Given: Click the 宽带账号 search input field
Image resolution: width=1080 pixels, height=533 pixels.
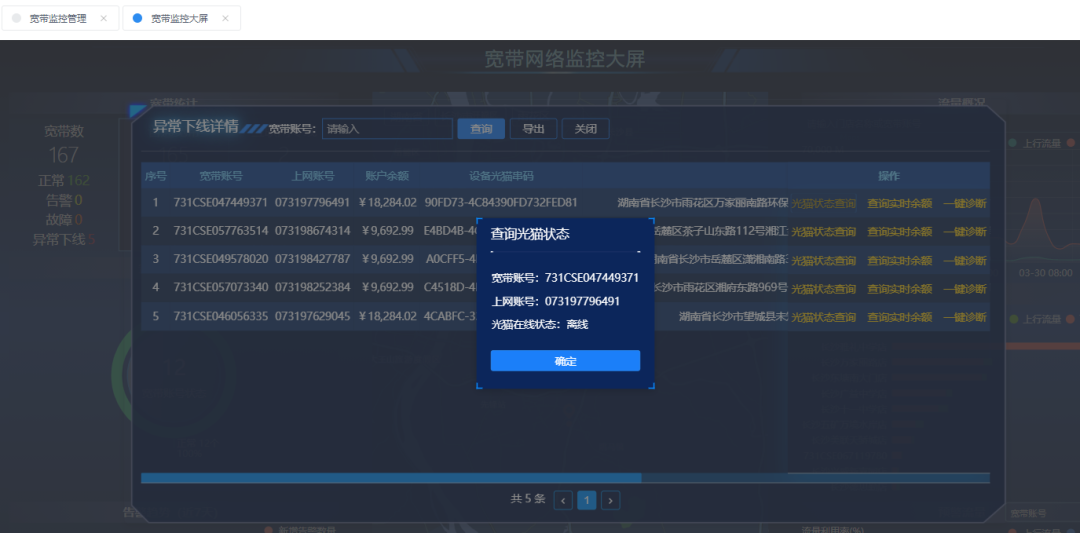Looking at the screenshot, I should coord(387,129).
